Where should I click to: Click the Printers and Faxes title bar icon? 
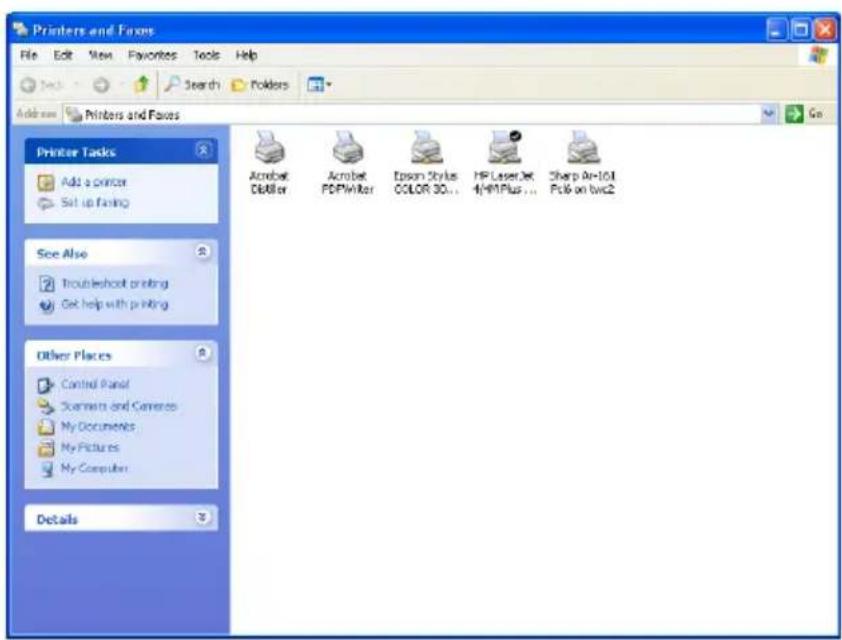pyautogui.click(x=20, y=29)
